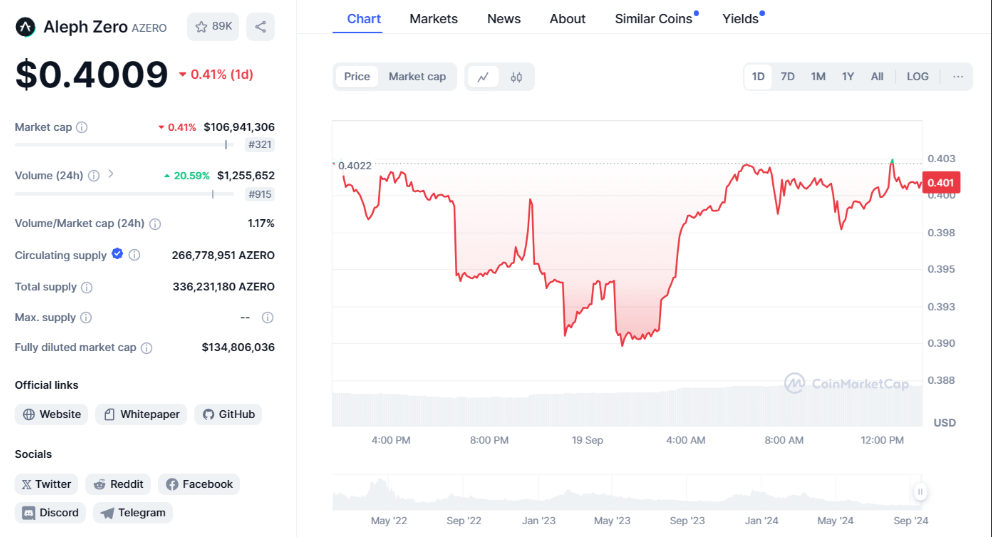992x537 pixels.
Task: Click info icon beside Max supply dashes
Action: (x=268, y=318)
